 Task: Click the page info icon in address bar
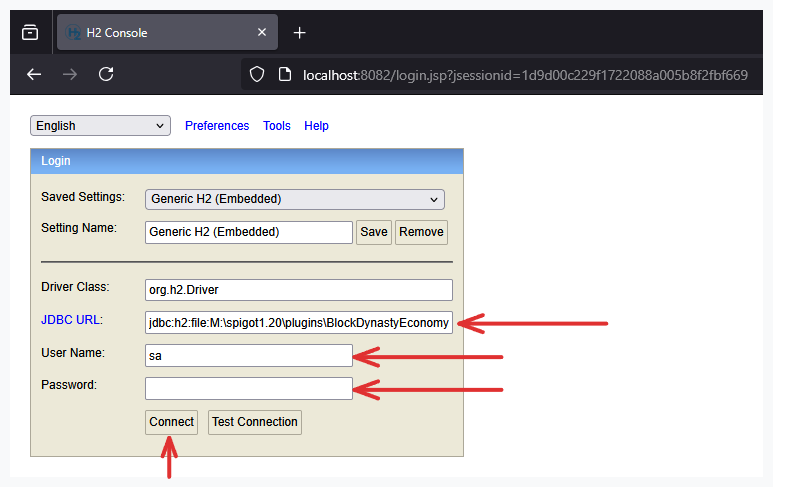284,74
